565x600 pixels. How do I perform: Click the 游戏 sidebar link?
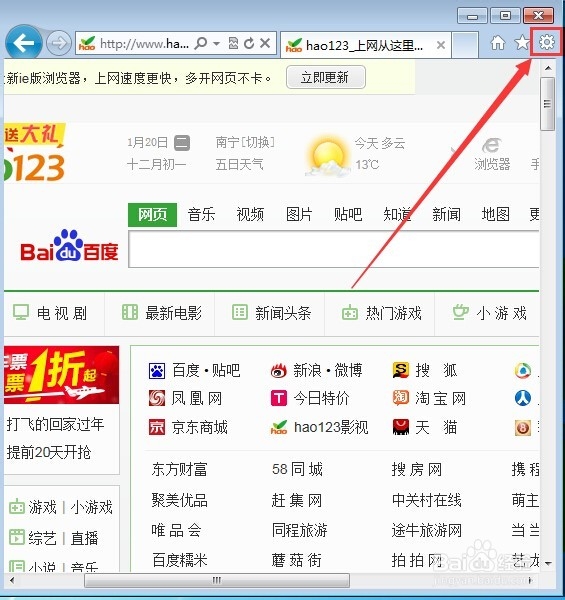point(42,508)
